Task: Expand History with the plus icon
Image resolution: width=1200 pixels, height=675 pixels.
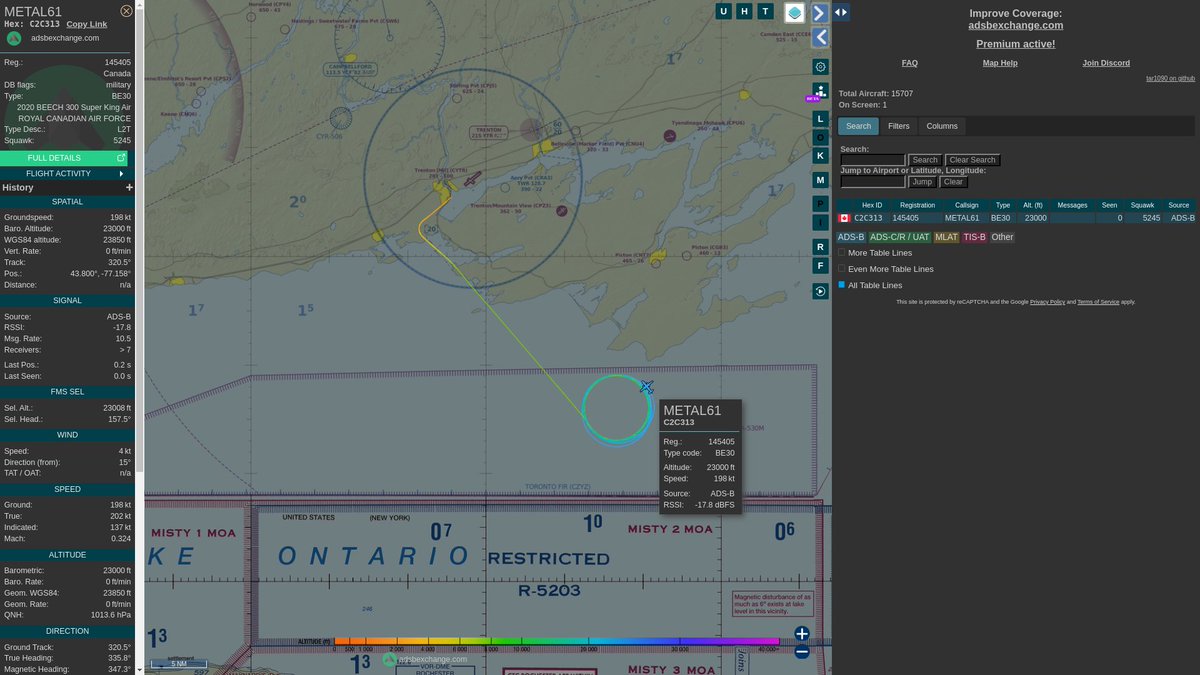Action: point(129,188)
